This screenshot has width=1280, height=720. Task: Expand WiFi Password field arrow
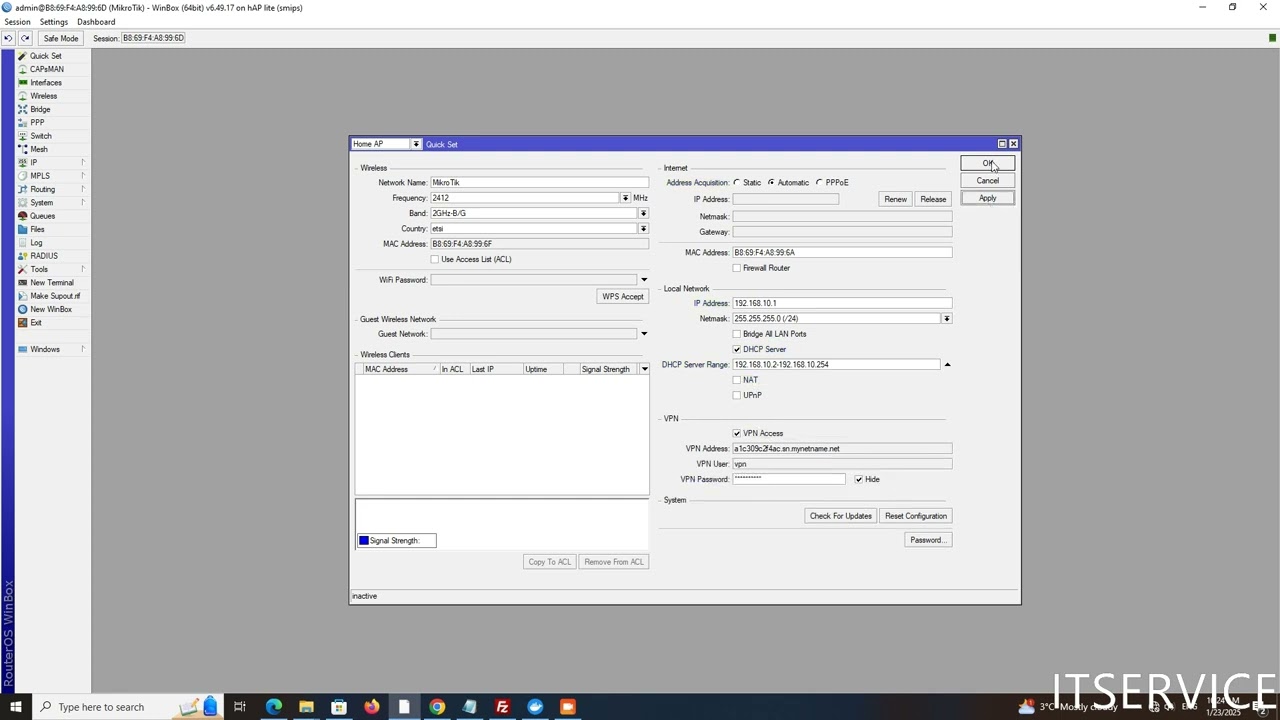click(x=644, y=280)
